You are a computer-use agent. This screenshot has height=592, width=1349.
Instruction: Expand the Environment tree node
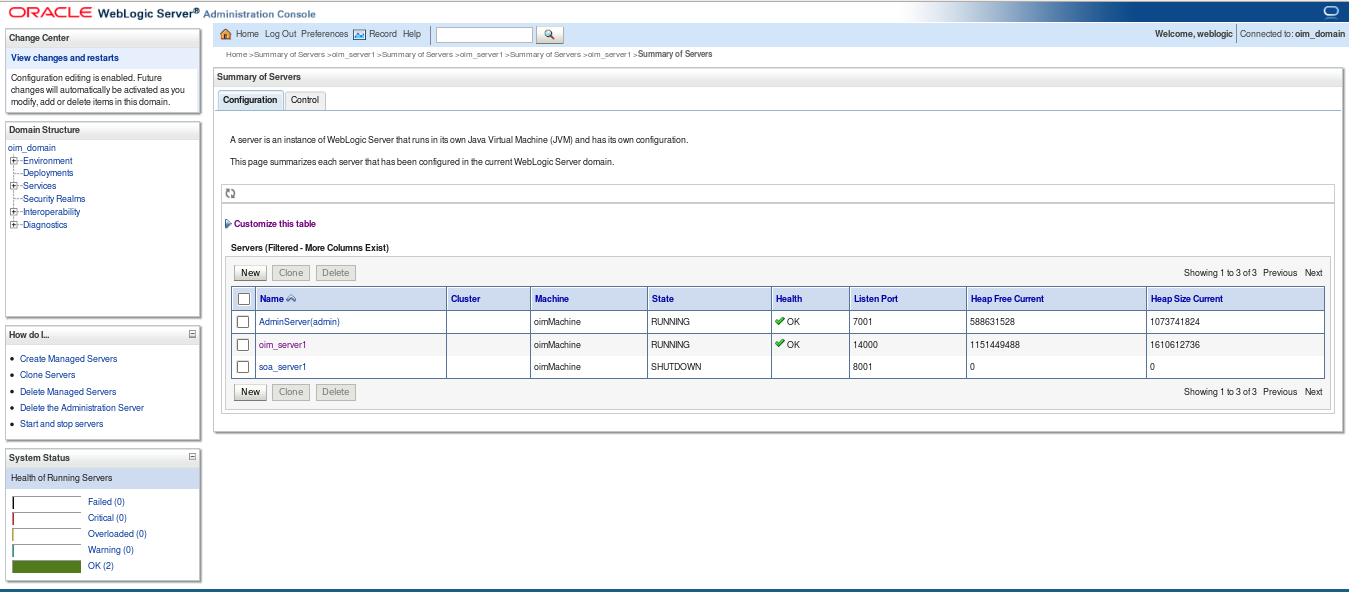(x=12, y=160)
